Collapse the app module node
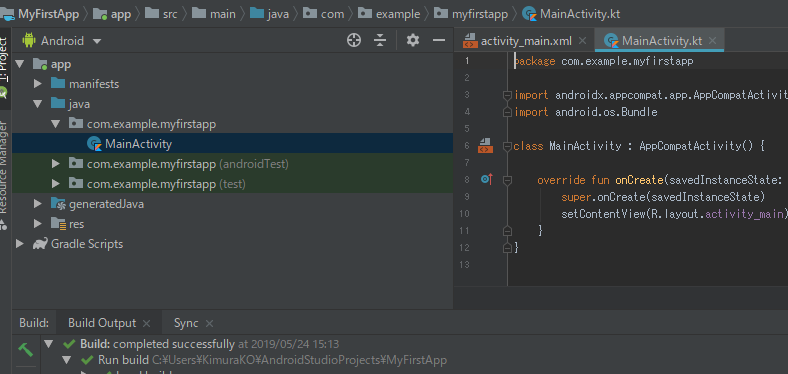Image resolution: width=788 pixels, height=374 pixels. tap(20, 64)
